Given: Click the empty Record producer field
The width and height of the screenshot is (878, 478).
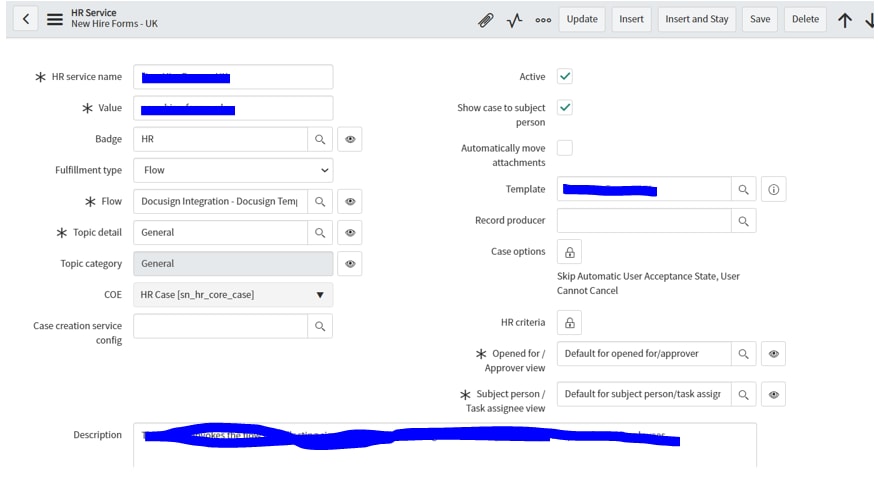Looking at the screenshot, I should [644, 221].
